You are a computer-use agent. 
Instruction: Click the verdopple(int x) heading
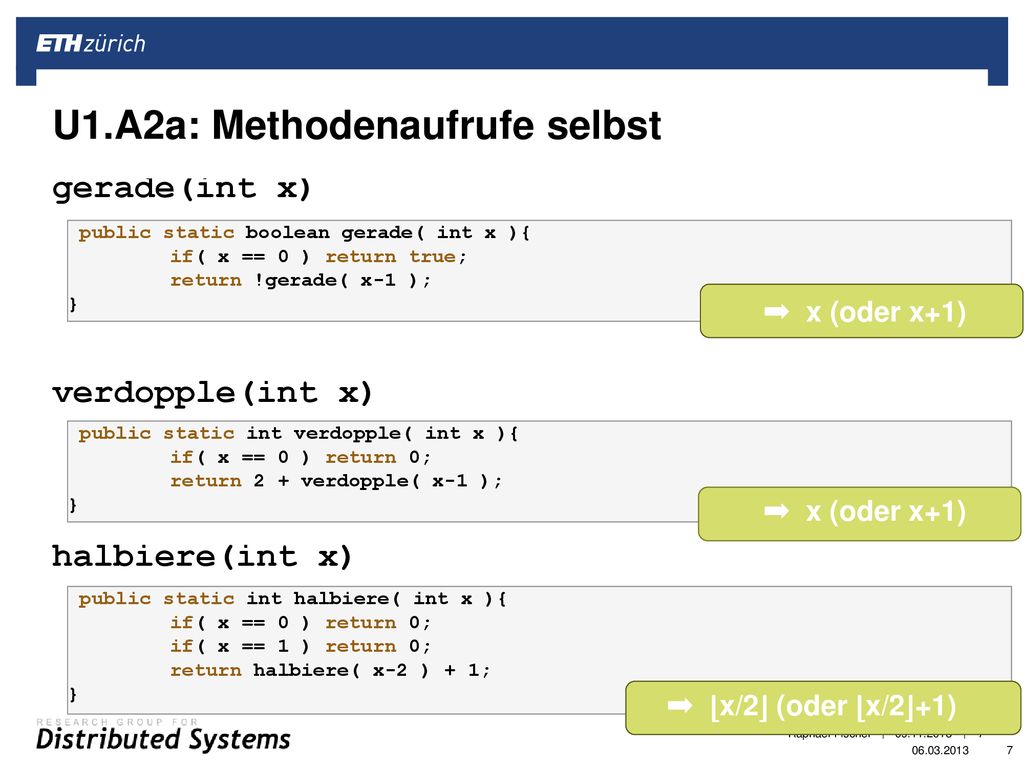(x=212, y=393)
